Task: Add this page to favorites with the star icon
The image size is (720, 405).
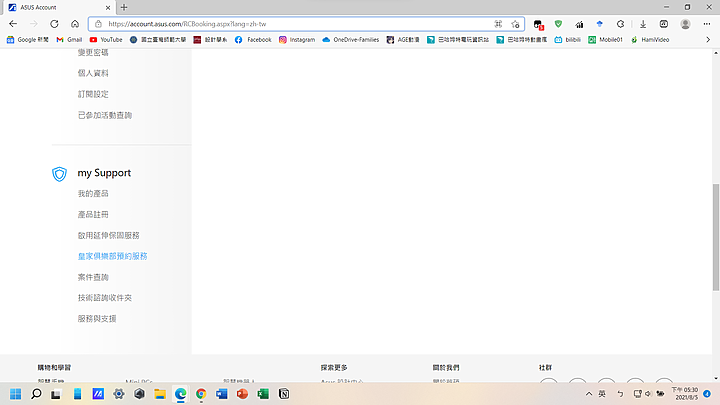Action: point(515,24)
